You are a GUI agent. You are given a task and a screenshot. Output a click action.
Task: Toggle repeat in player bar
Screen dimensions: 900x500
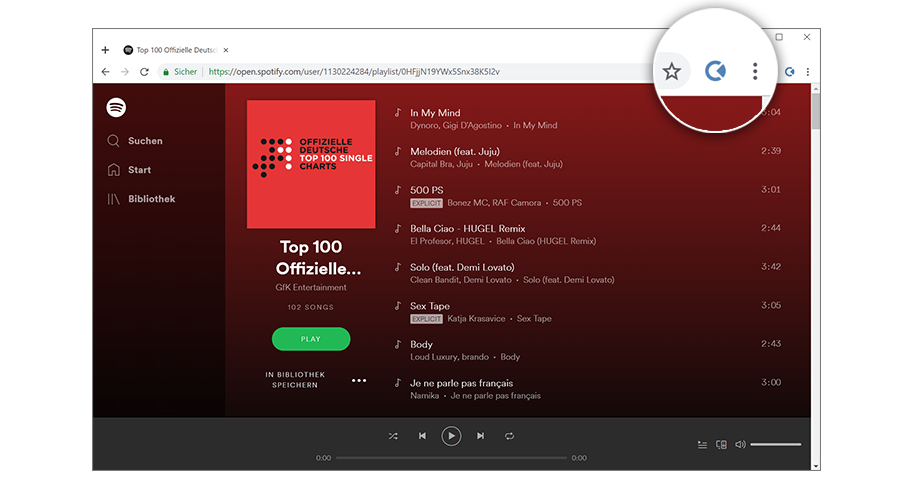tap(509, 436)
